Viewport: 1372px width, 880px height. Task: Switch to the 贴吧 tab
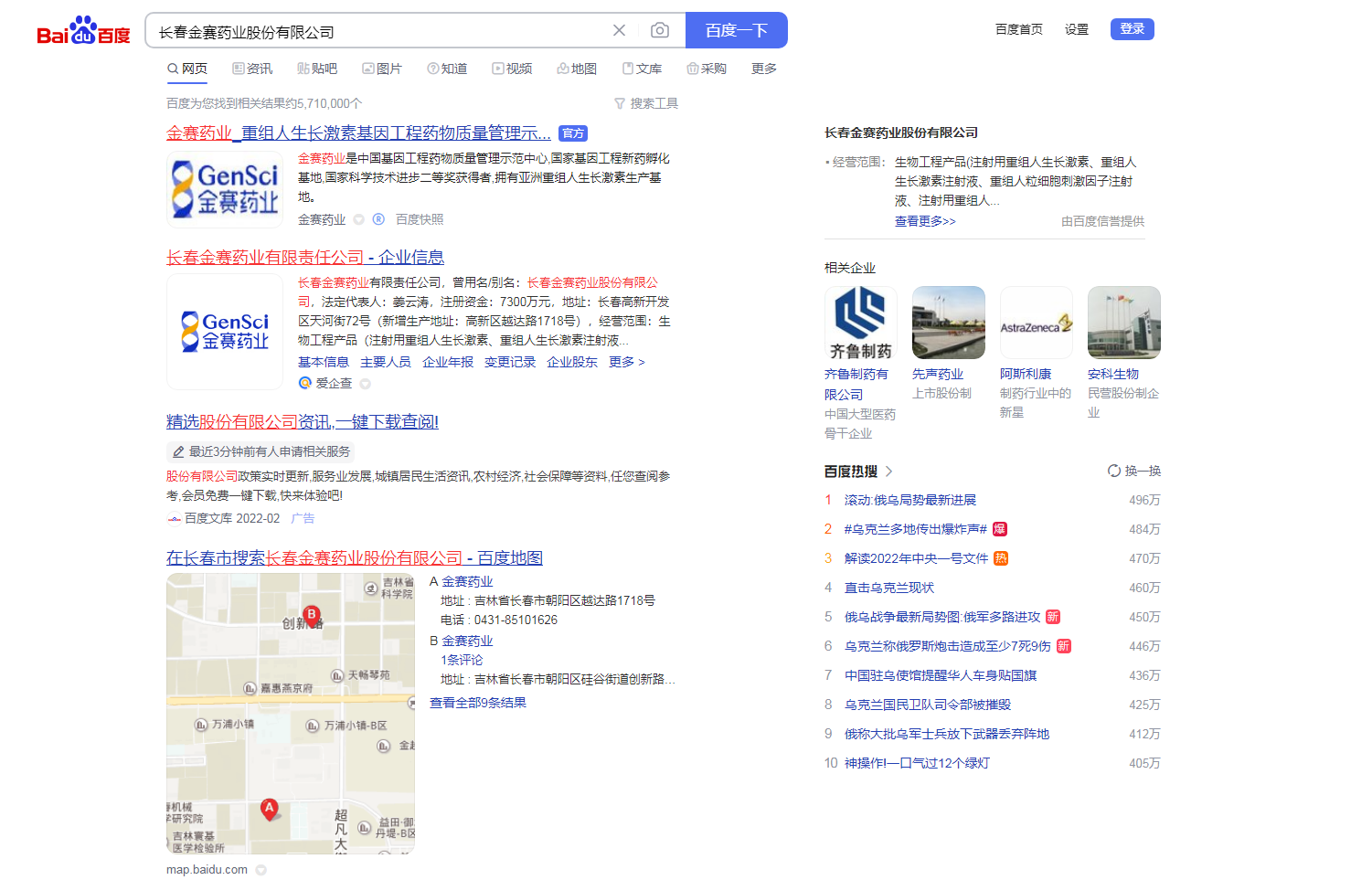pos(317,69)
